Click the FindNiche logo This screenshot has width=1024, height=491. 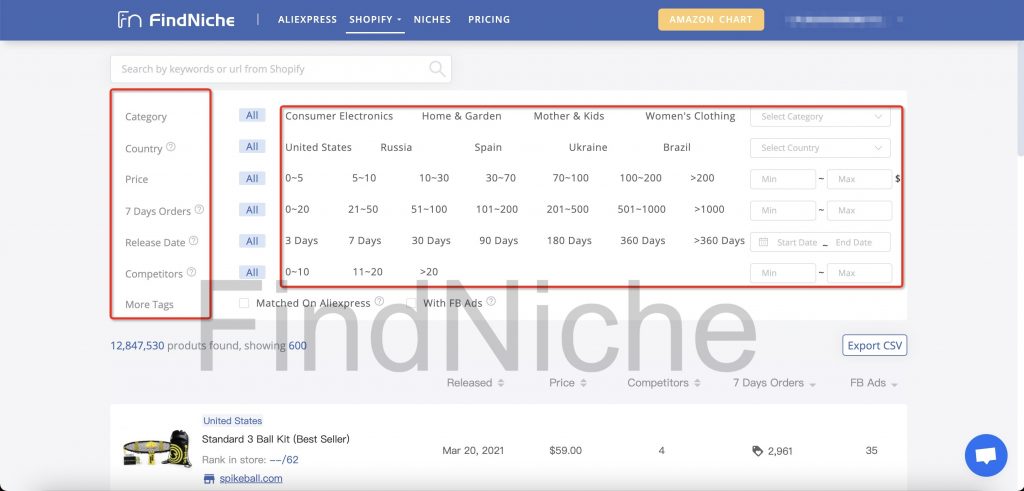point(176,20)
